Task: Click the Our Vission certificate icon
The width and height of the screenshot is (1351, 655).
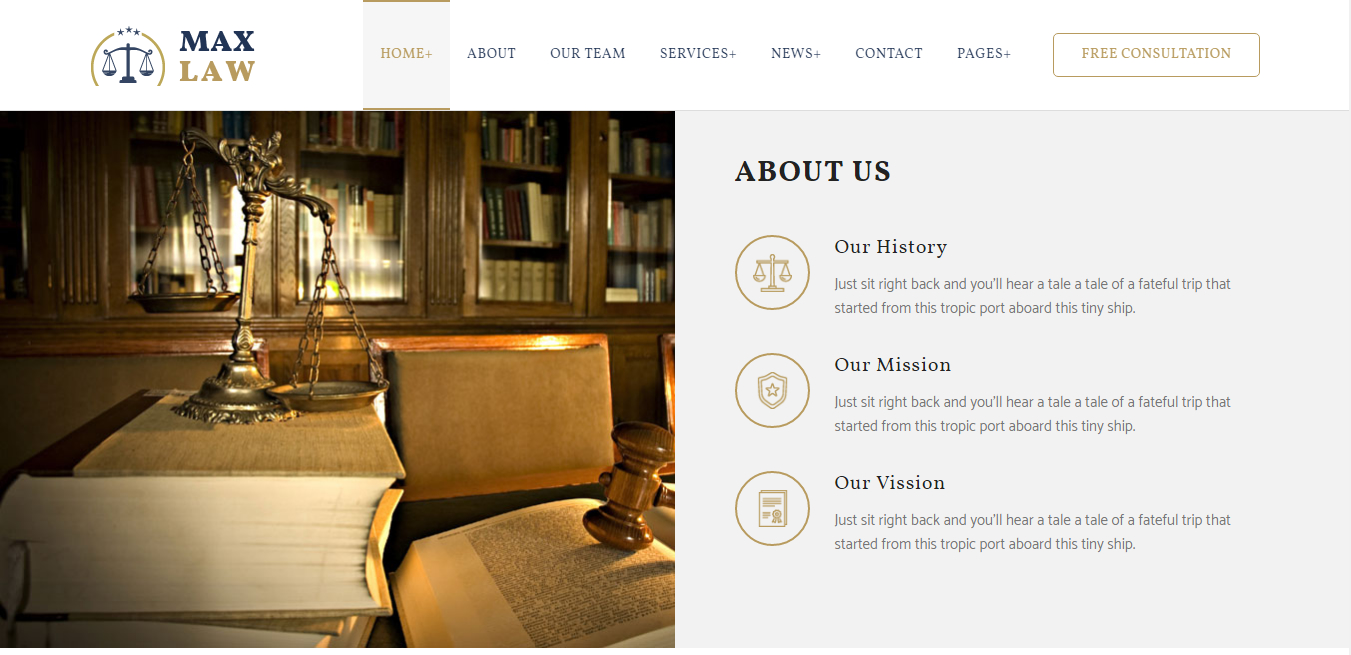Action: click(x=772, y=508)
